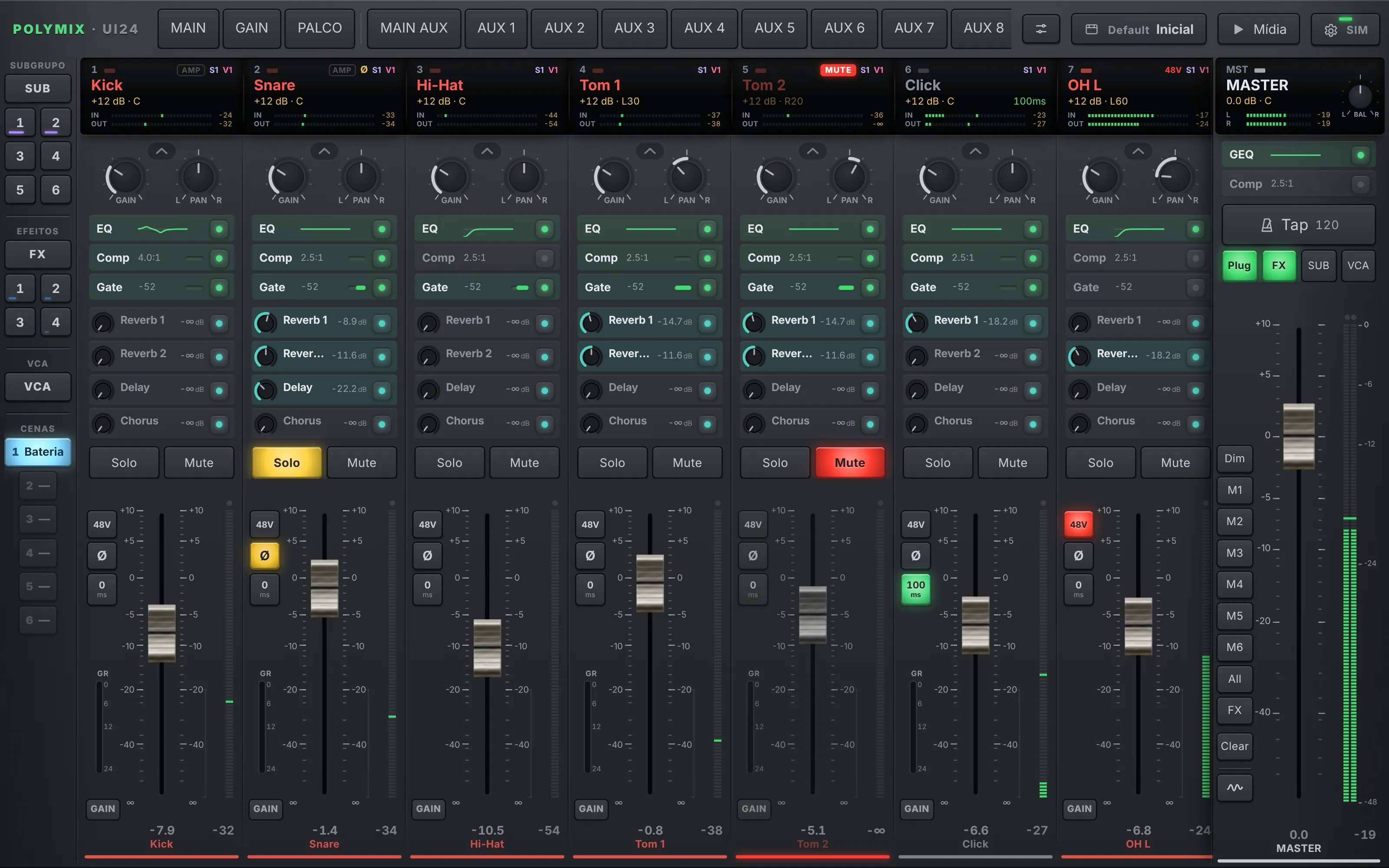The image size is (1389, 868).
Task: Disable Solo on the Snare channel
Action: click(286, 463)
